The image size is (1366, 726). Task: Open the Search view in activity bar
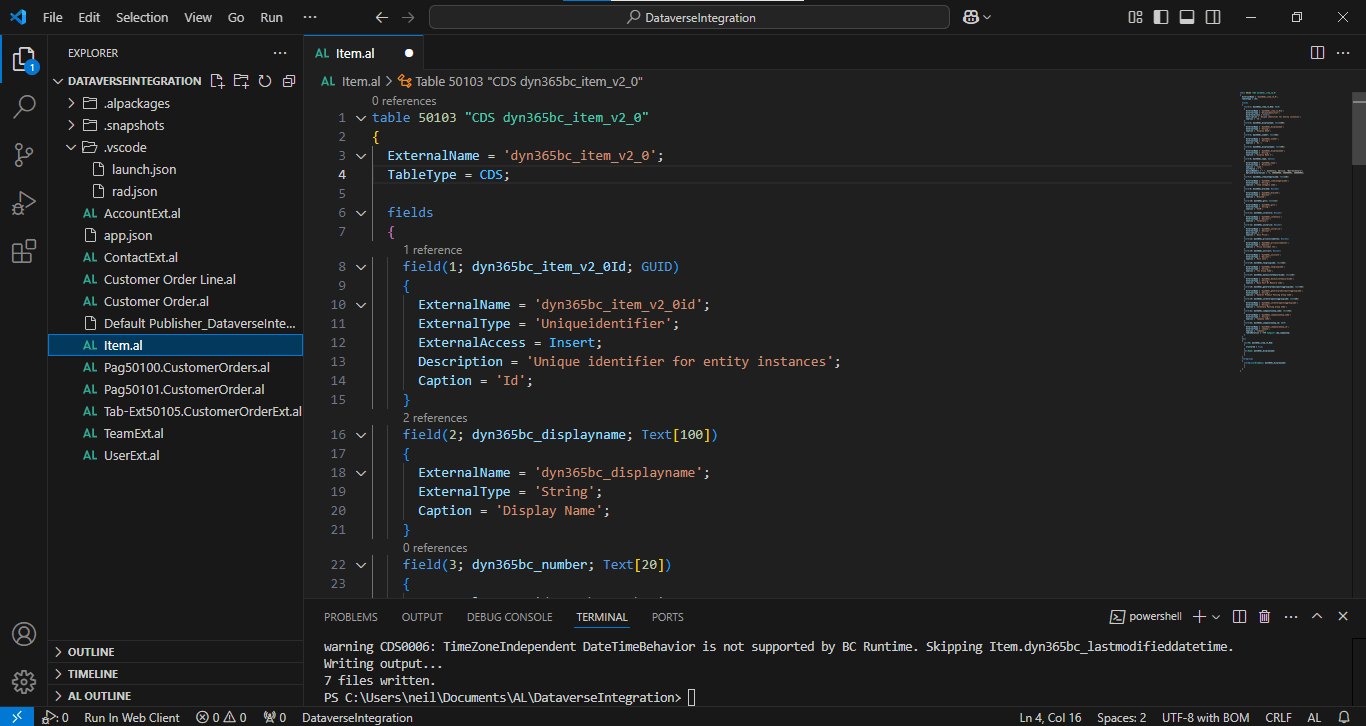(x=24, y=107)
